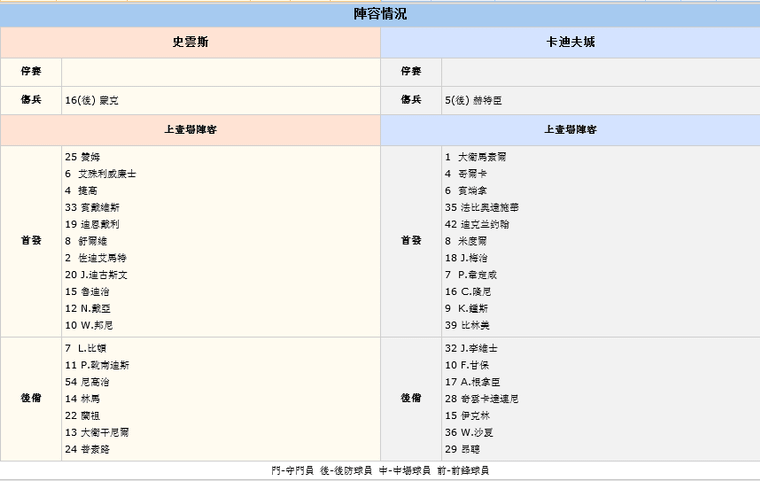This screenshot has height=481, width=760.
Task: Click 史雲斯's 傷兵 row label
Action: coord(31,100)
